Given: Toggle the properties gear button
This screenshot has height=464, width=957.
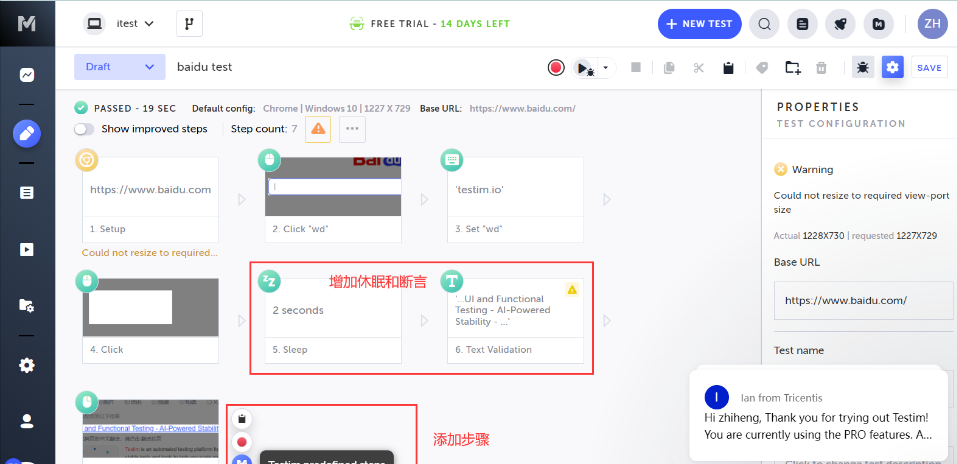Looking at the screenshot, I should point(892,67).
